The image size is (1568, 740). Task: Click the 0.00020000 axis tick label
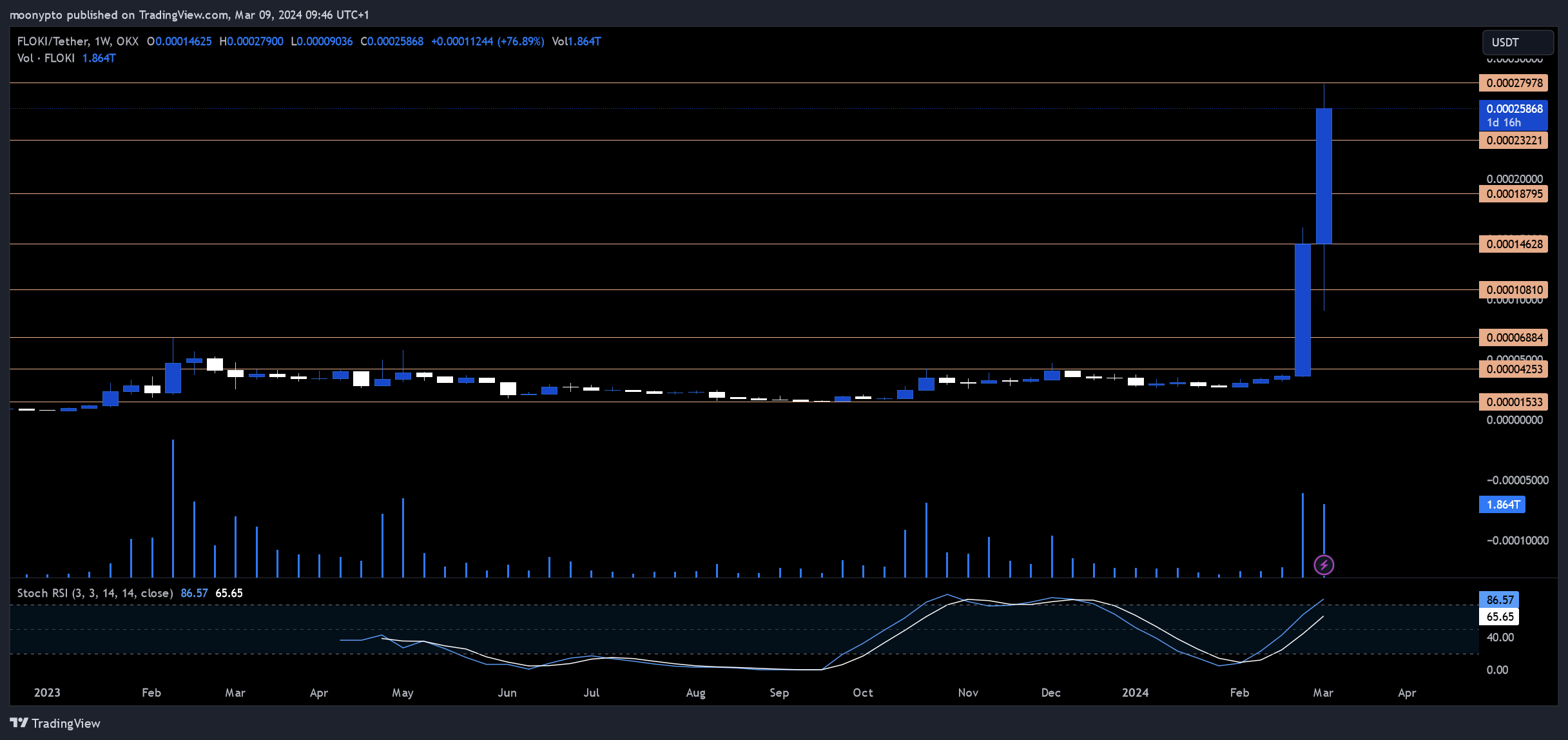(x=1515, y=179)
